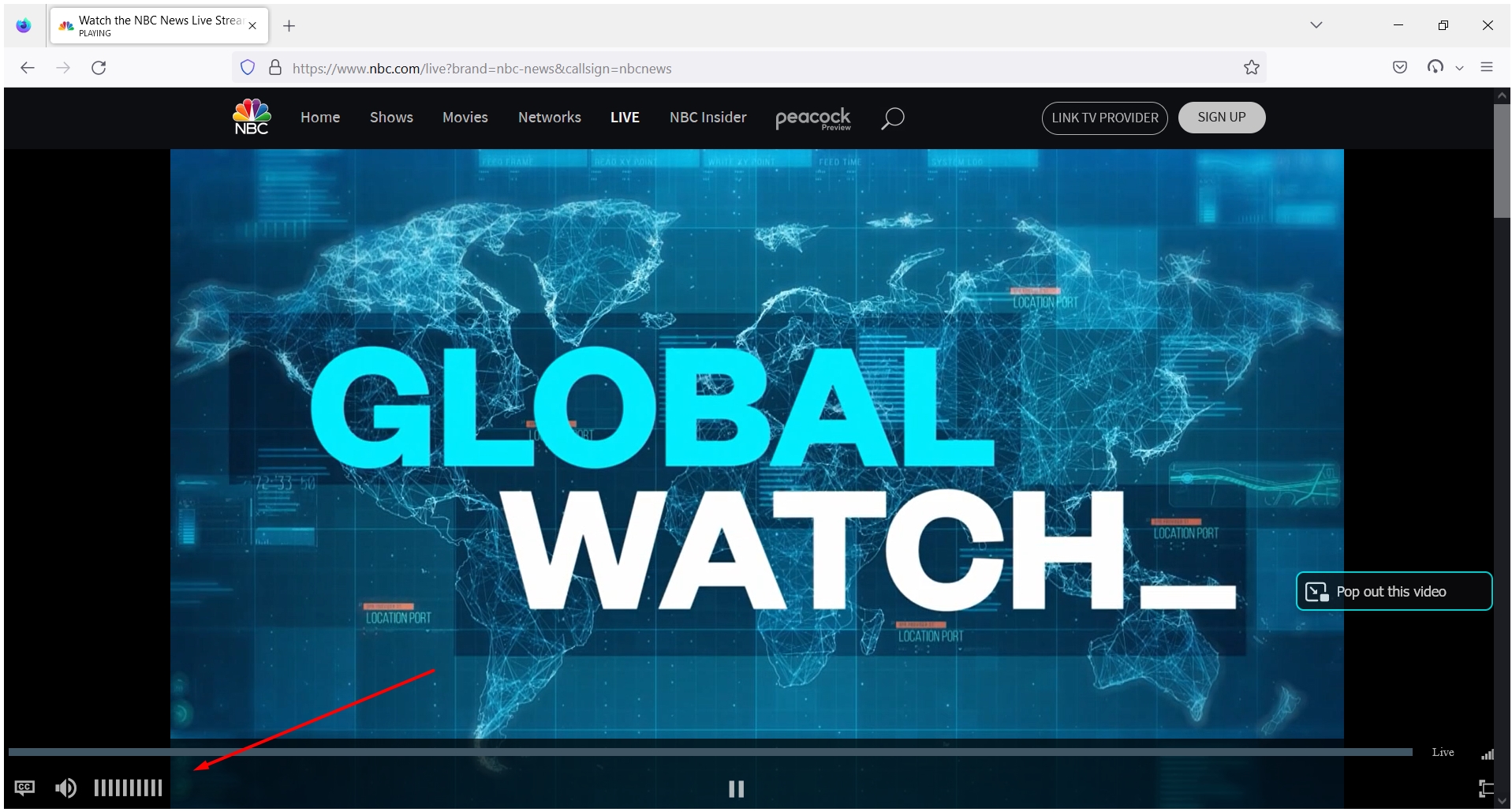The height and width of the screenshot is (812, 1512).
Task: Open the Shows menu item
Action: click(x=391, y=117)
